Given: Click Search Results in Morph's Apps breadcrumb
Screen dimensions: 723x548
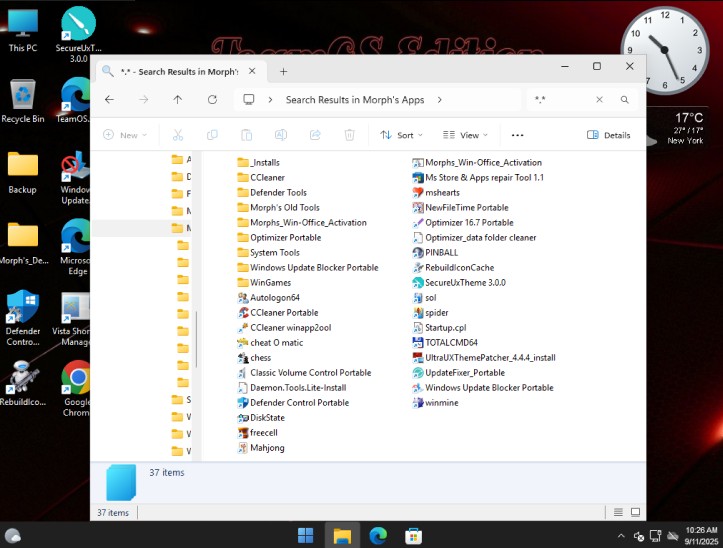Looking at the screenshot, I should [x=355, y=100].
